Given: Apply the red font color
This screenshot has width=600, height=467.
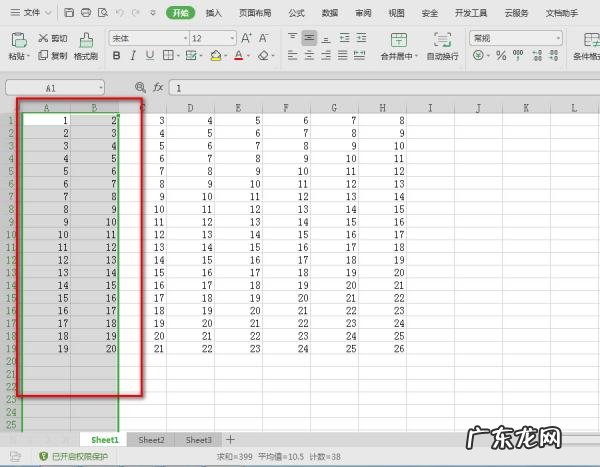Looking at the screenshot, I should (239, 56).
